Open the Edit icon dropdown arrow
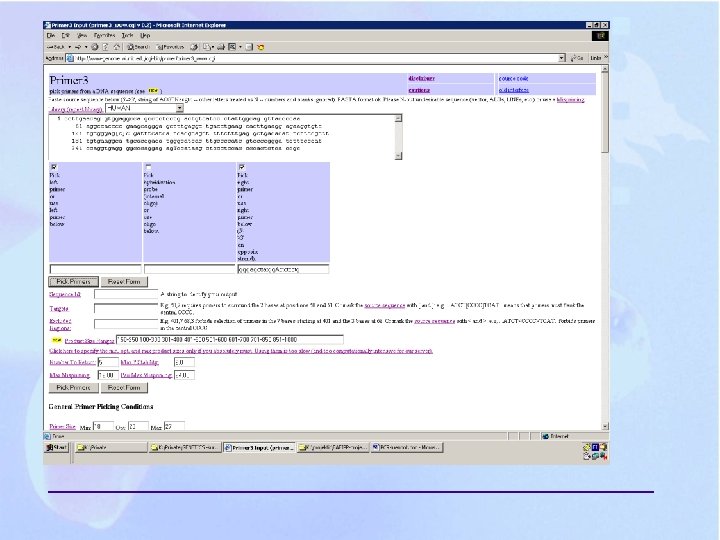Image resolution: width=720 pixels, height=540 pixels. pos(240,47)
